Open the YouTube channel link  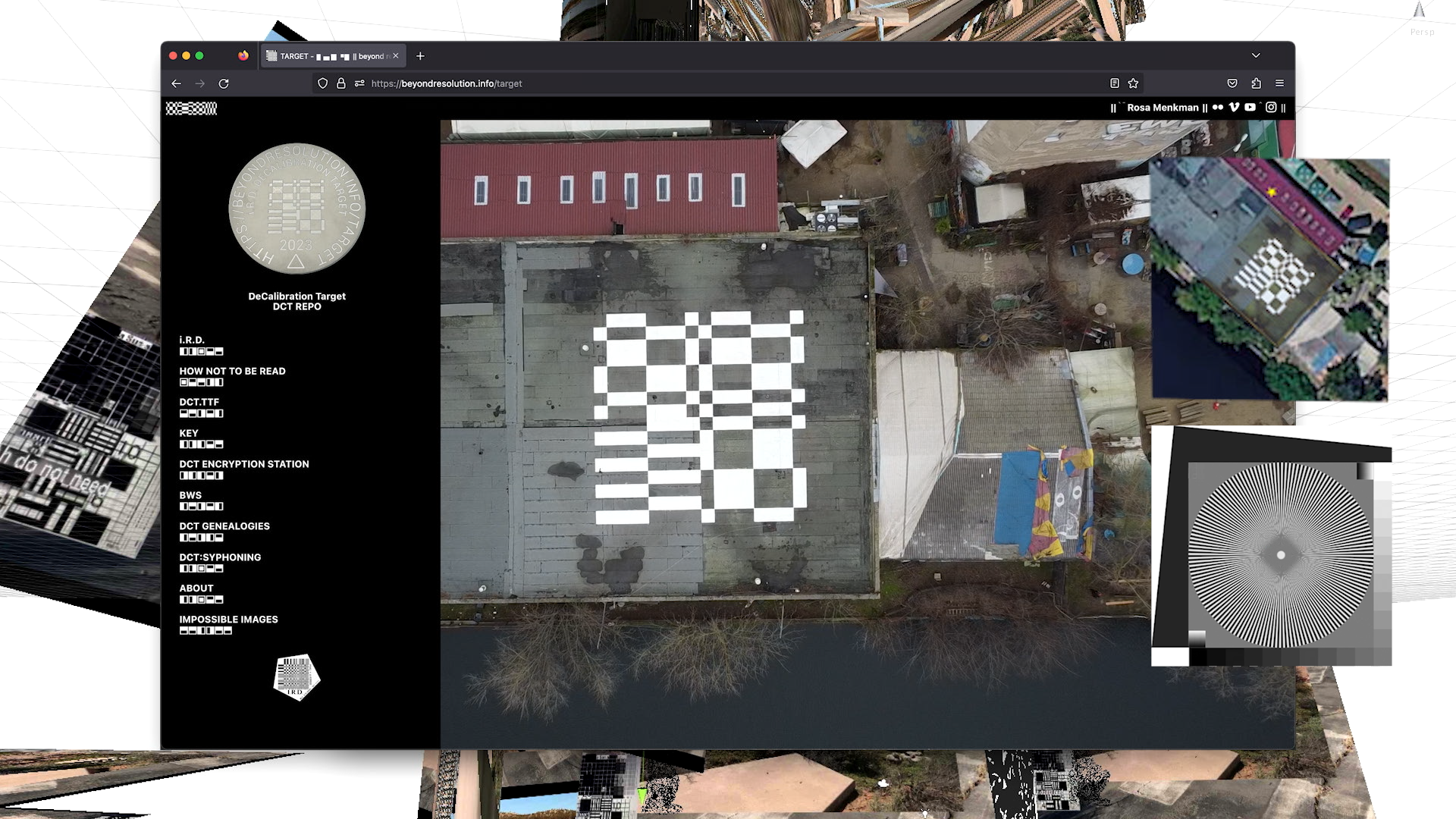click(1250, 108)
